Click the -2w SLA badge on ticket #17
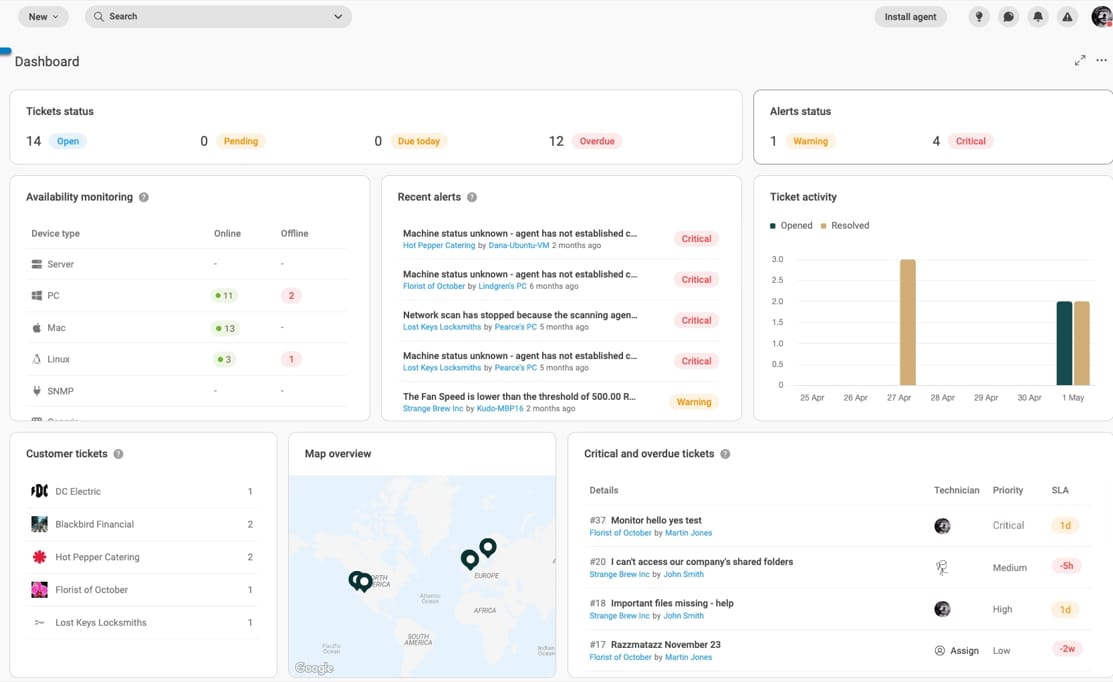 (1067, 649)
